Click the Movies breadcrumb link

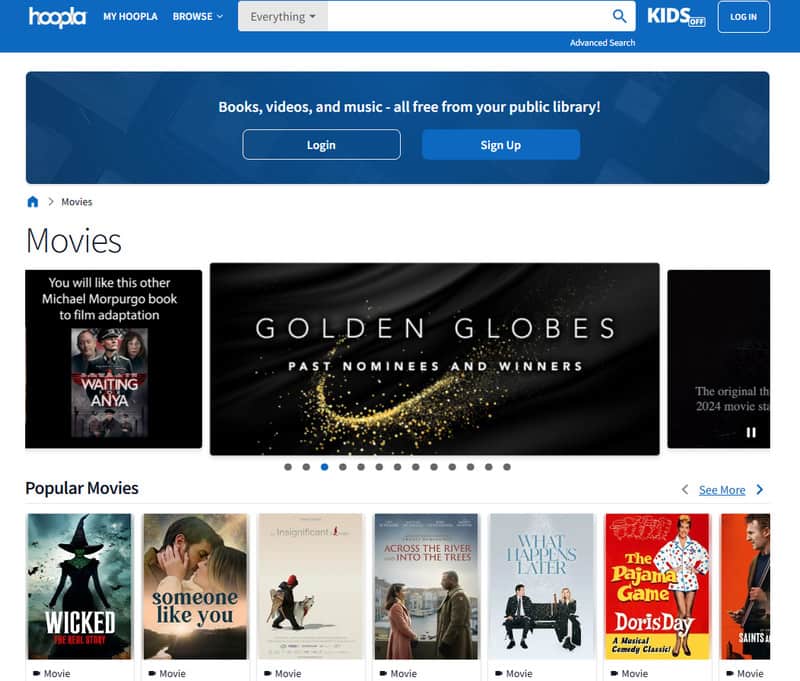[77, 202]
